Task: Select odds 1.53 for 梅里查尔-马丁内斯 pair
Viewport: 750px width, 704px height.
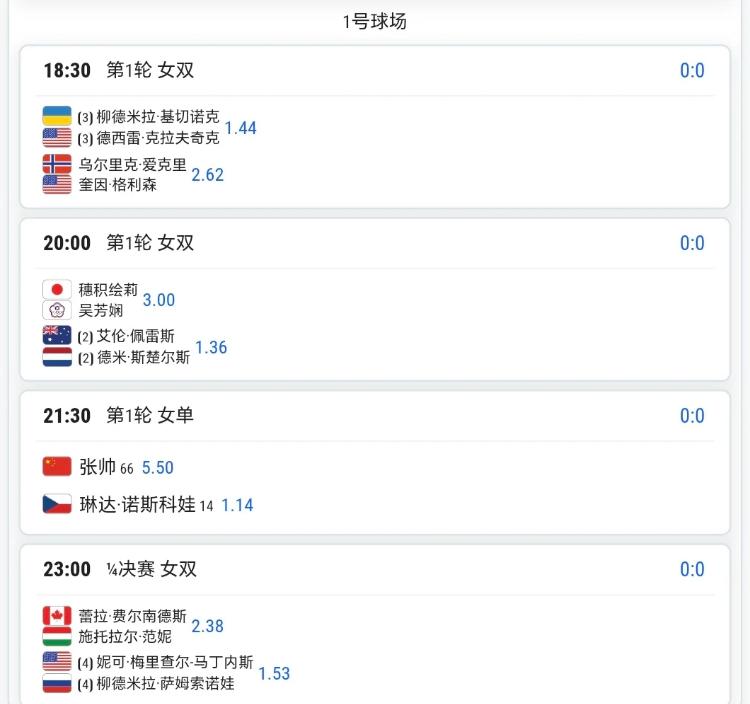Action: 274,673
